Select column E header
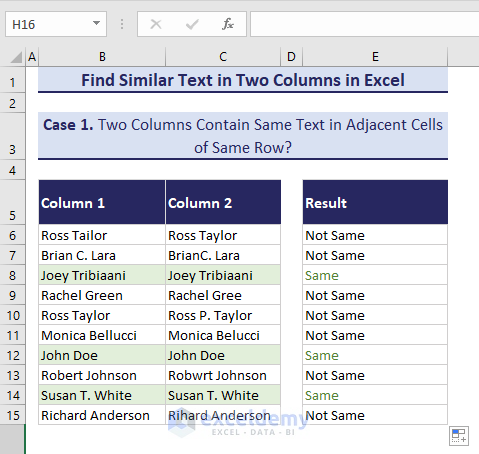The height and width of the screenshot is (454, 479). (x=375, y=57)
